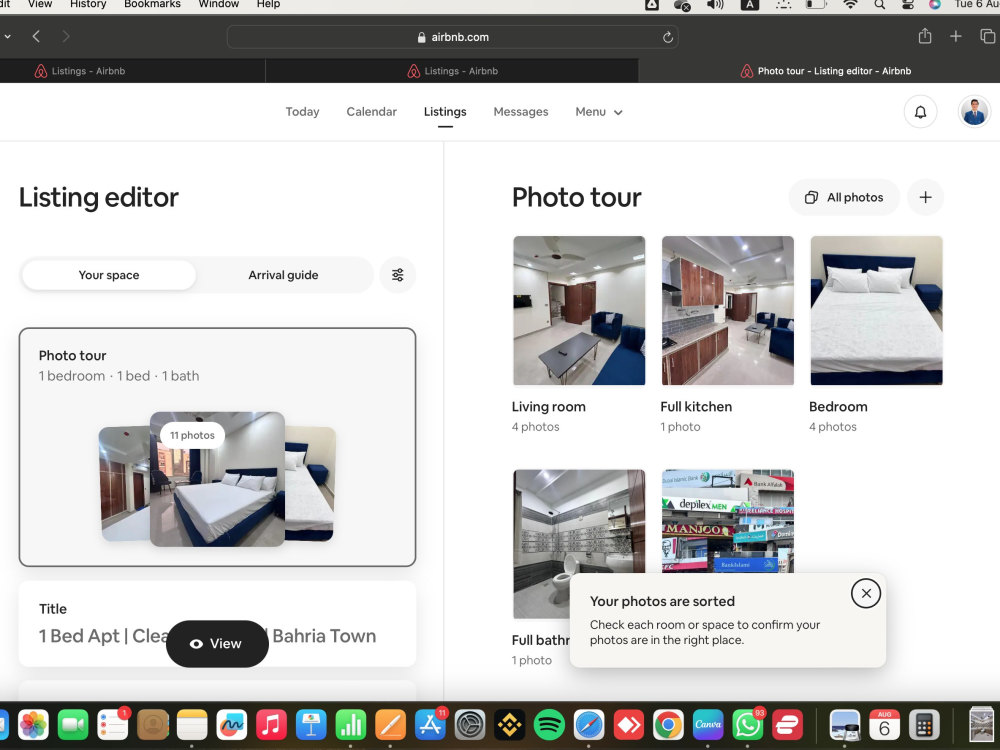Select the 'Your space' toggle
The width and height of the screenshot is (1000, 750).
[108, 275]
